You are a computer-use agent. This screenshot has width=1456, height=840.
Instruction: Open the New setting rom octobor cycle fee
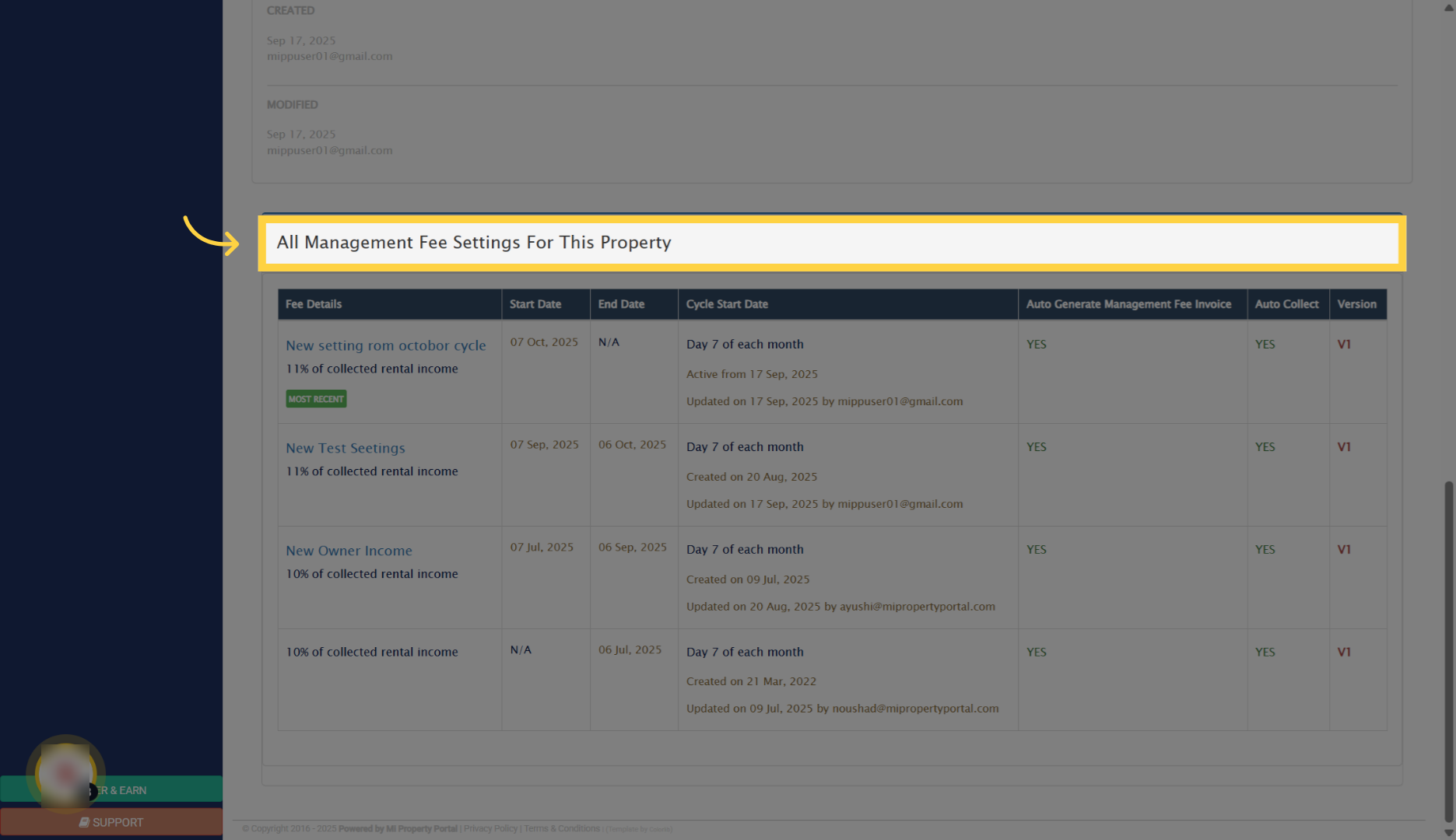[x=386, y=345]
